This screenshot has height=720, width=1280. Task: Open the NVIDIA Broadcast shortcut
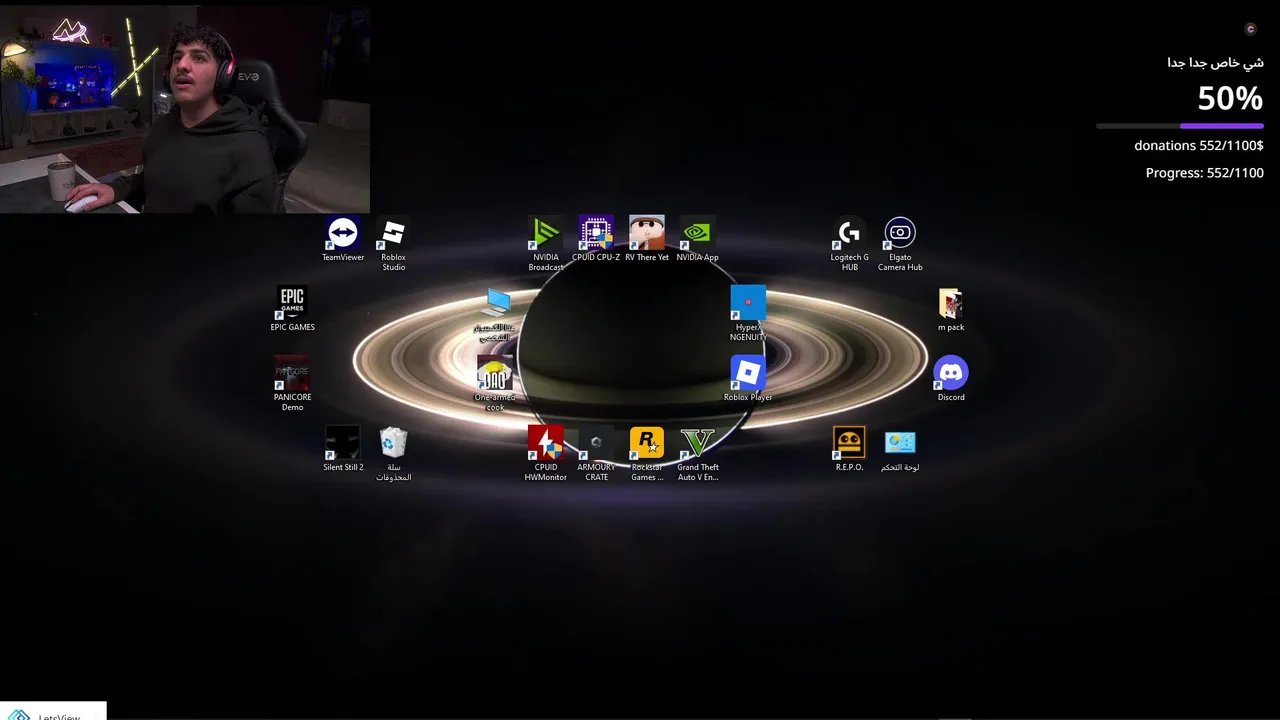545,245
